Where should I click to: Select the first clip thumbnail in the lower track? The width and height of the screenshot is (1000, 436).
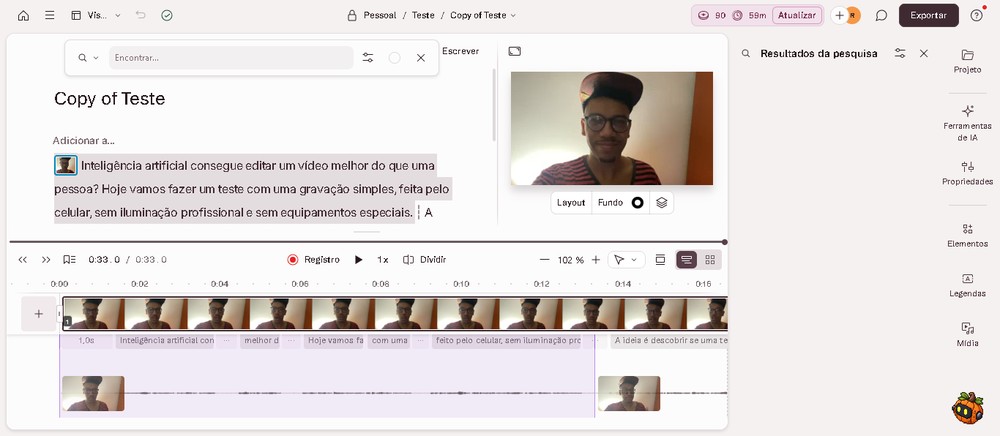coord(93,393)
